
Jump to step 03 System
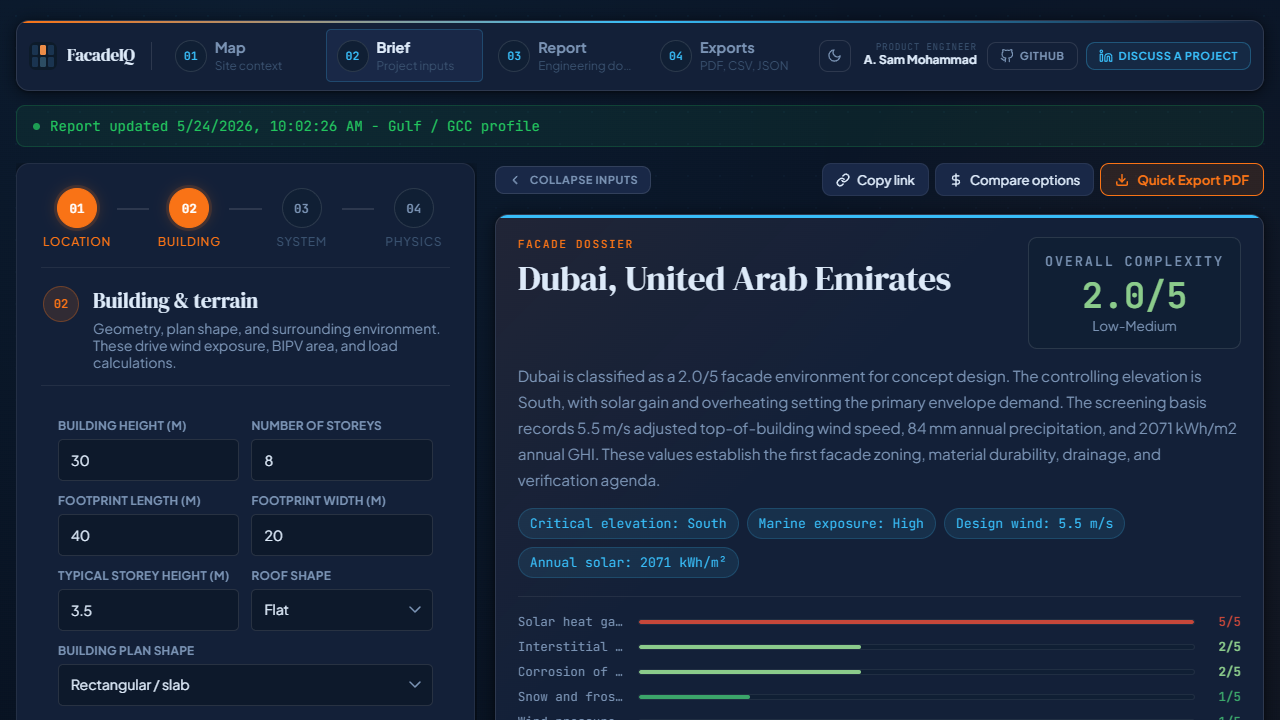(301, 208)
